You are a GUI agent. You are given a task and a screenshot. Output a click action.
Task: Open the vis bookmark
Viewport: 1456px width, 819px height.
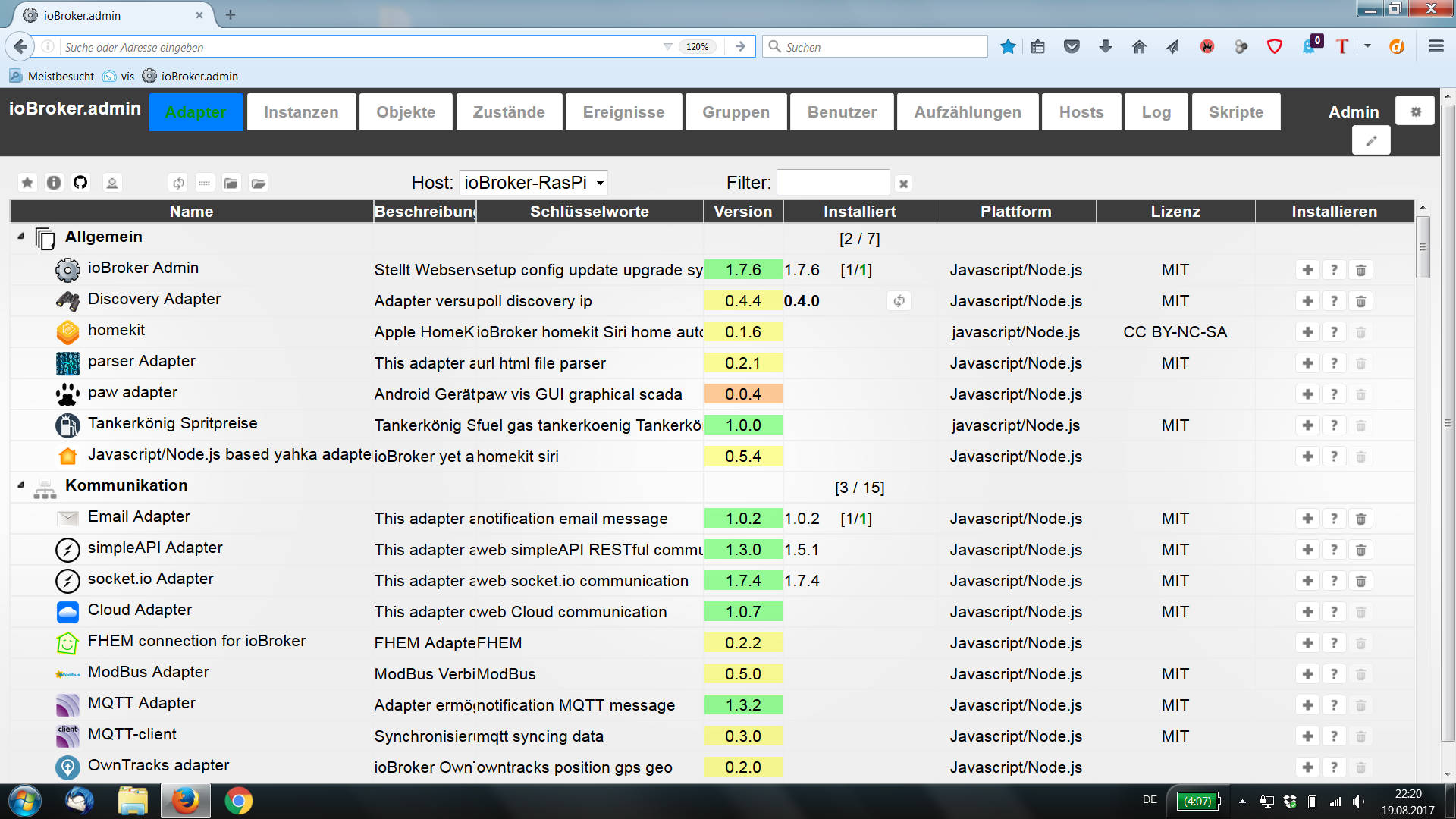coord(118,76)
